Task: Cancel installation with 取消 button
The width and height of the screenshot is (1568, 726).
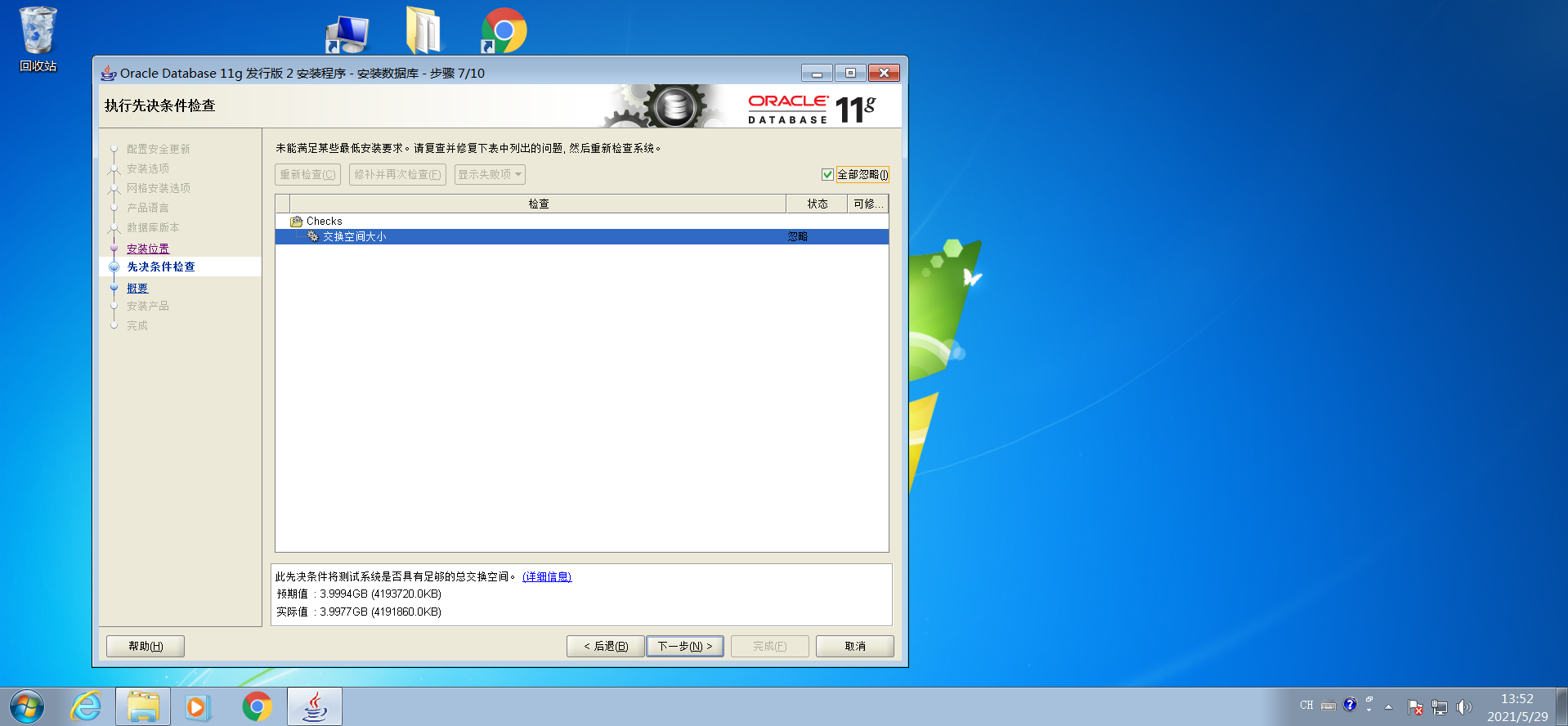Action: click(855, 646)
